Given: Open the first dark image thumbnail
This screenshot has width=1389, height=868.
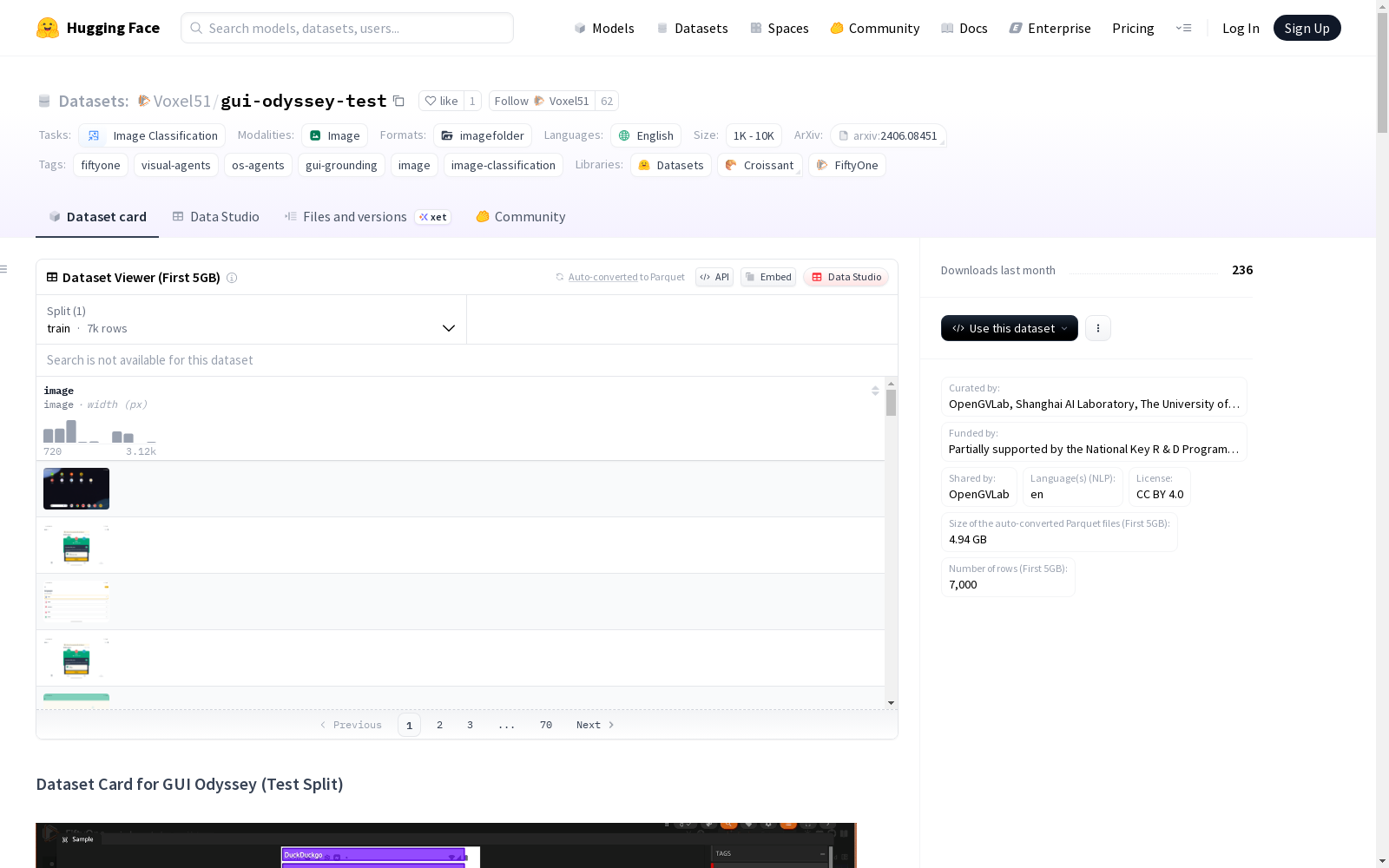Looking at the screenshot, I should coord(76,489).
